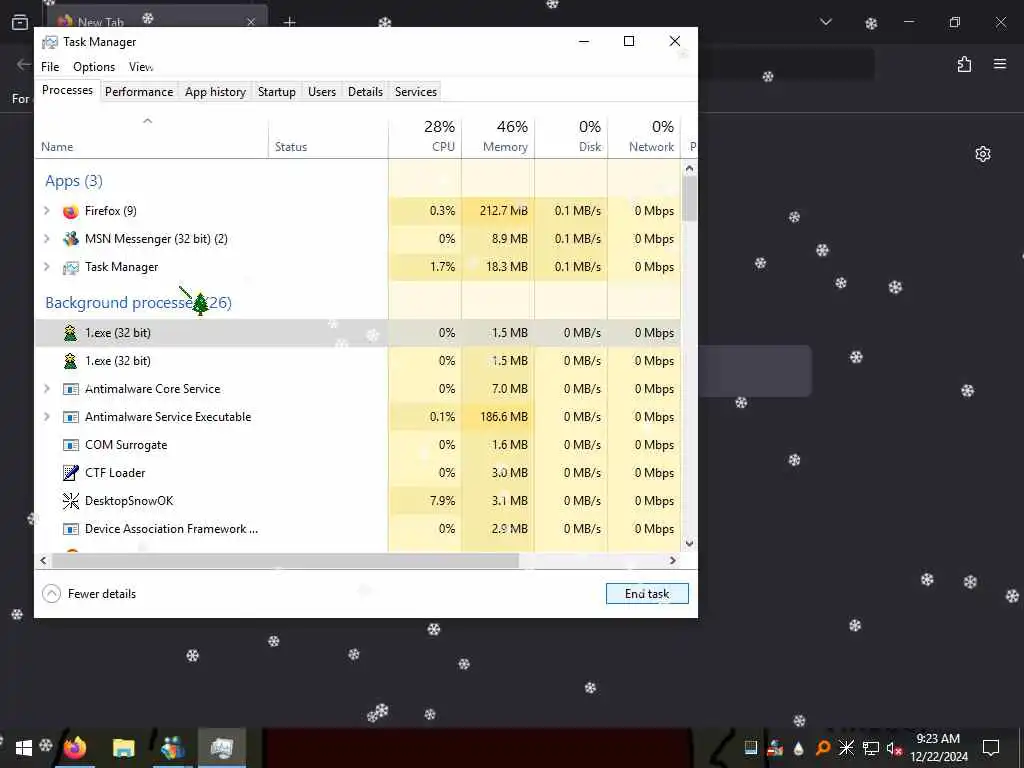Expand Antimalware Core Service group
1024x768 pixels.
click(46, 389)
